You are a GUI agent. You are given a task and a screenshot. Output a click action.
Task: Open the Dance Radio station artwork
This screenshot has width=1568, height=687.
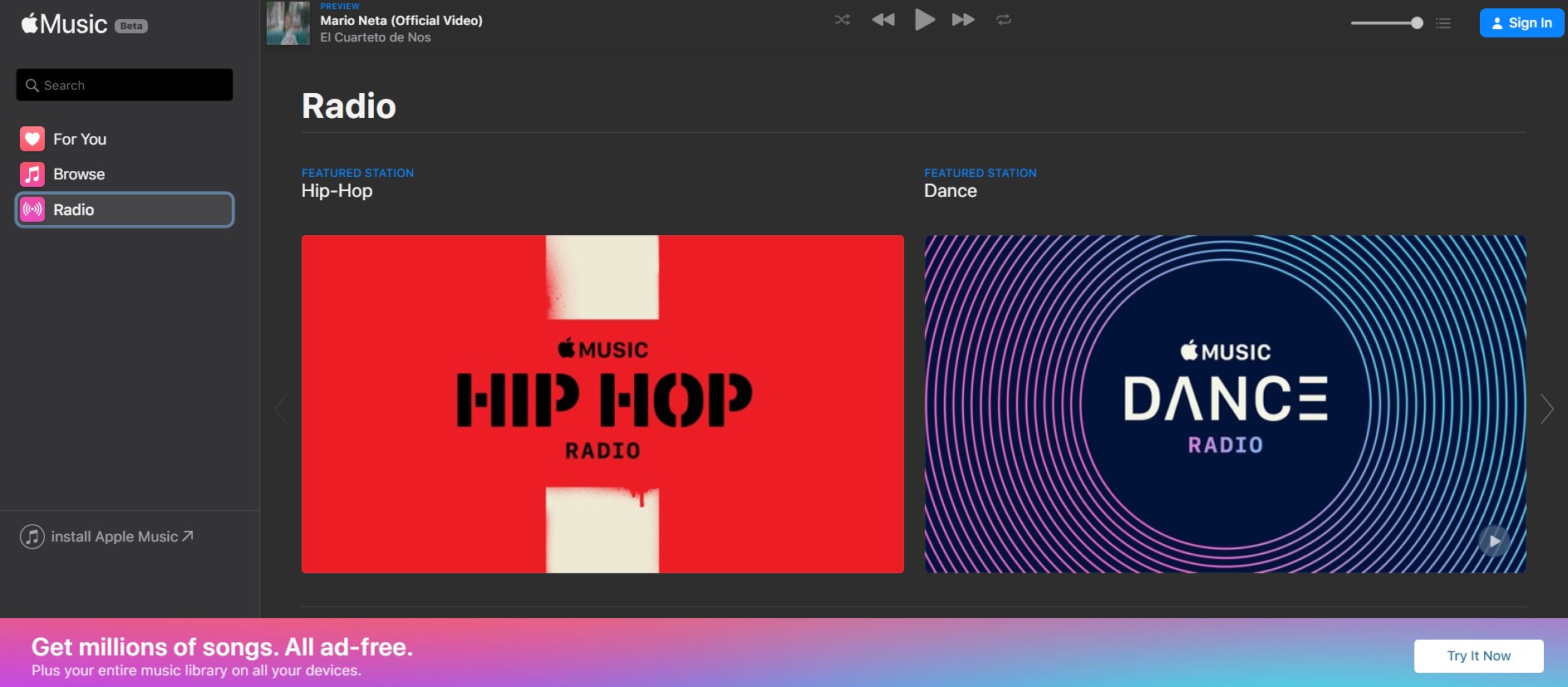[1226, 404]
